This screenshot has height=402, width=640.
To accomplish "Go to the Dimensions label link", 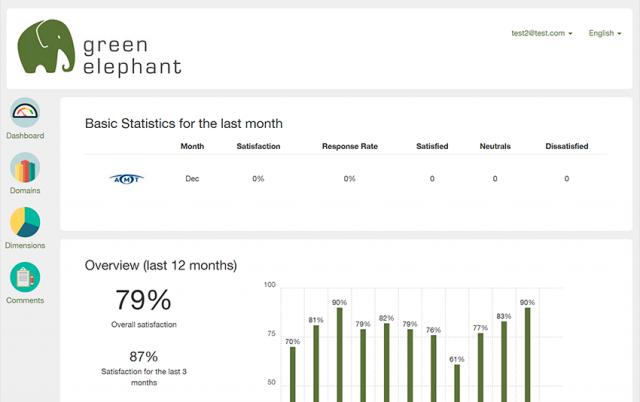I will tap(25, 245).
